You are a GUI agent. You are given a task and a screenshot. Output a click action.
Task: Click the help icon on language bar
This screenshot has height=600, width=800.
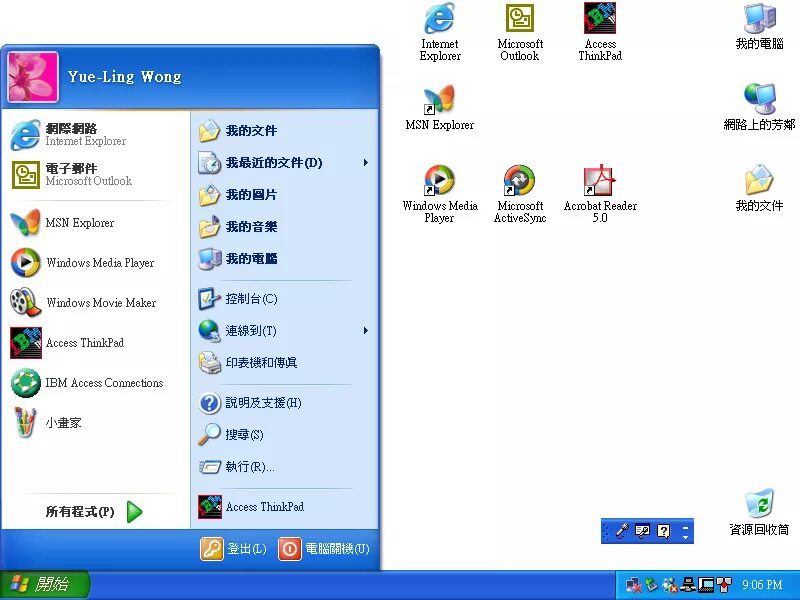coord(663,531)
